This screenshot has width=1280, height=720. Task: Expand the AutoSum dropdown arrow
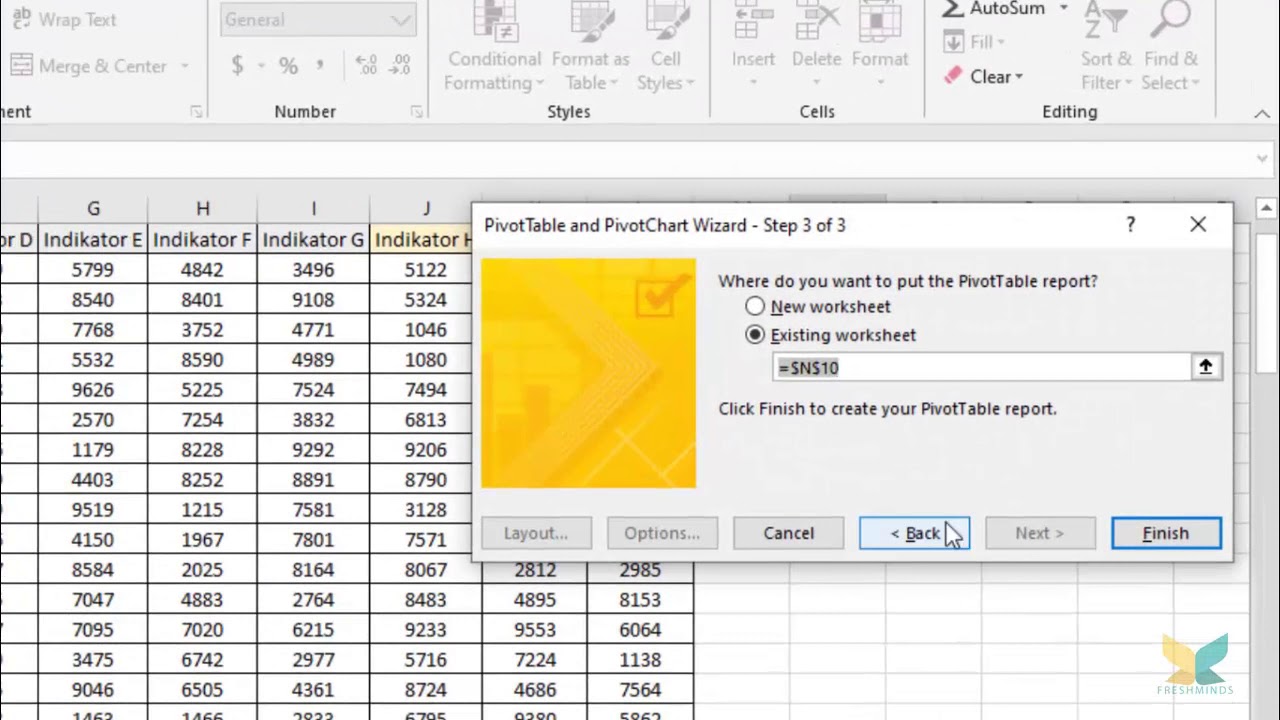tap(1063, 8)
